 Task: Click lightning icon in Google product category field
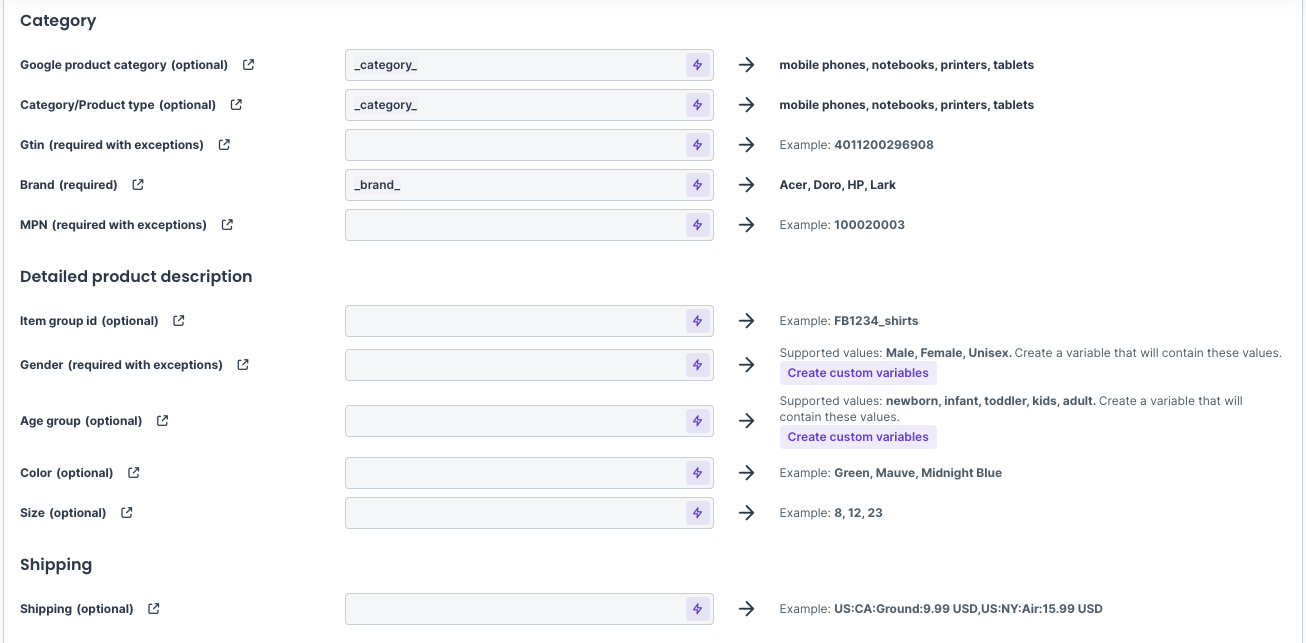697,65
